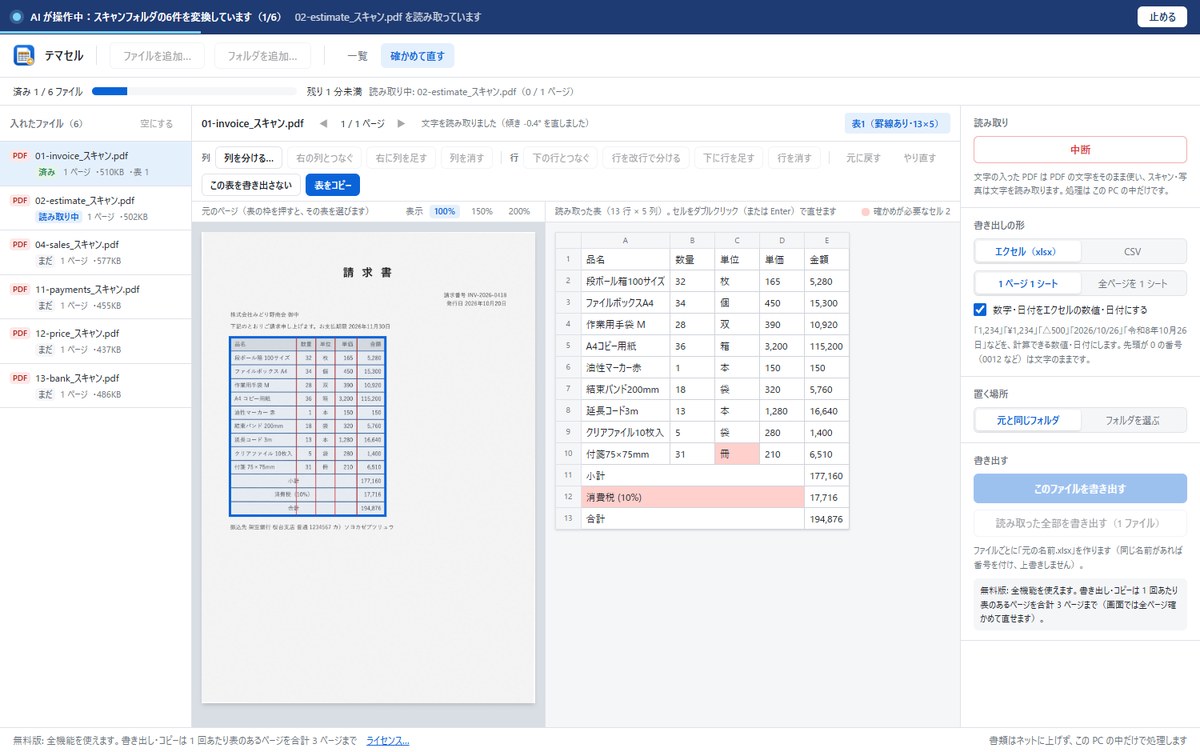The height and width of the screenshot is (752, 1200).
Task: Click the file processing progress bar
Action: 194,91
